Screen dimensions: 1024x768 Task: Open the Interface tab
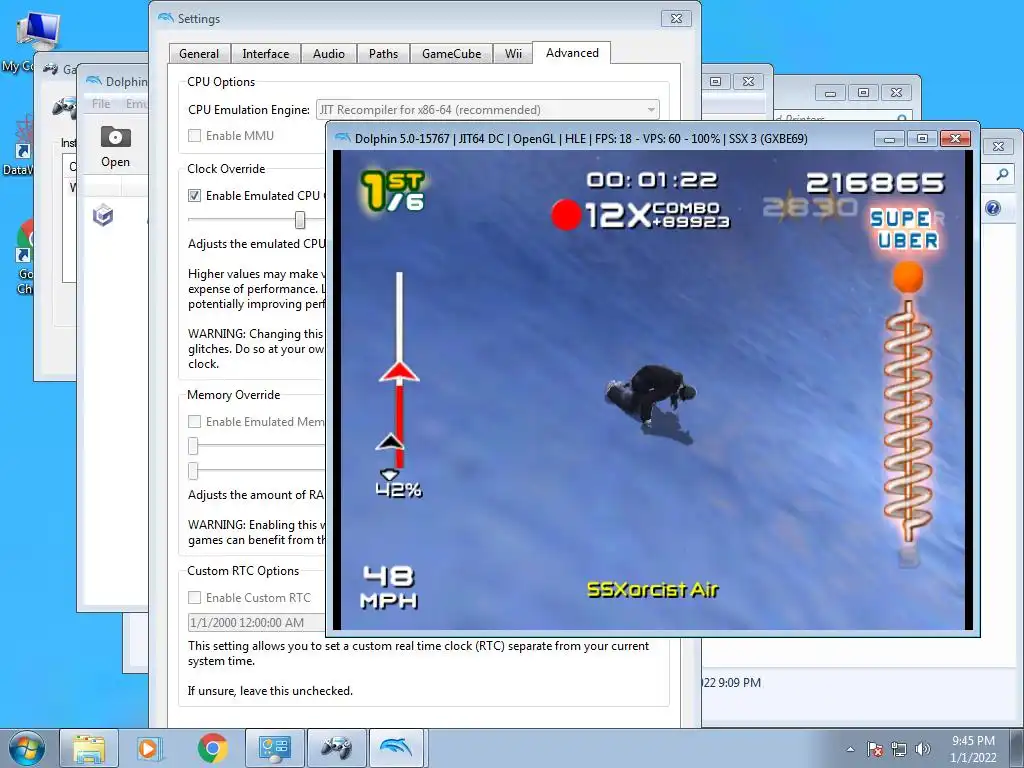click(x=265, y=54)
